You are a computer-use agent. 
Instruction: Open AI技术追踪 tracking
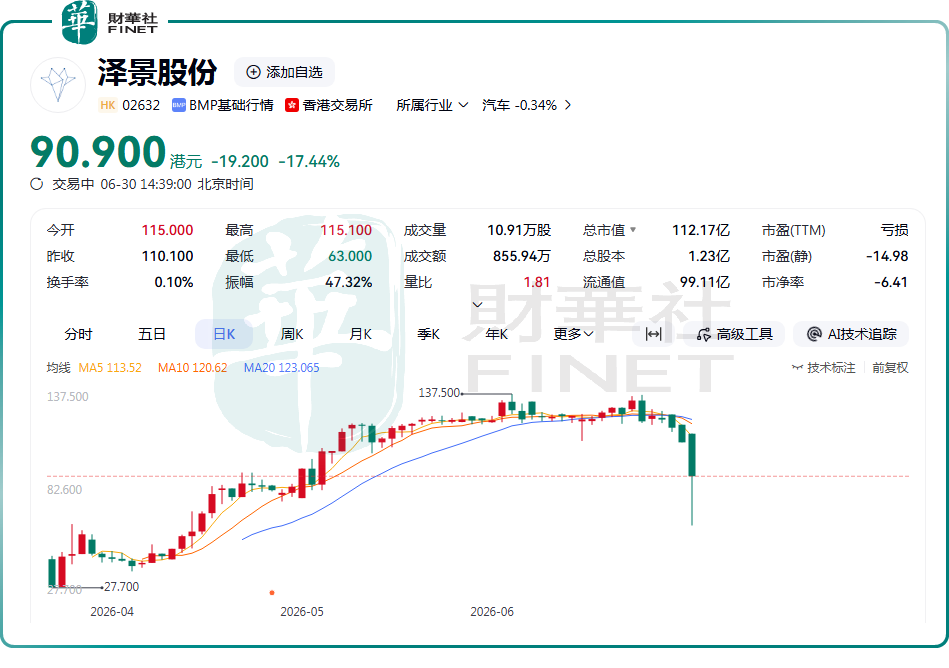851,334
